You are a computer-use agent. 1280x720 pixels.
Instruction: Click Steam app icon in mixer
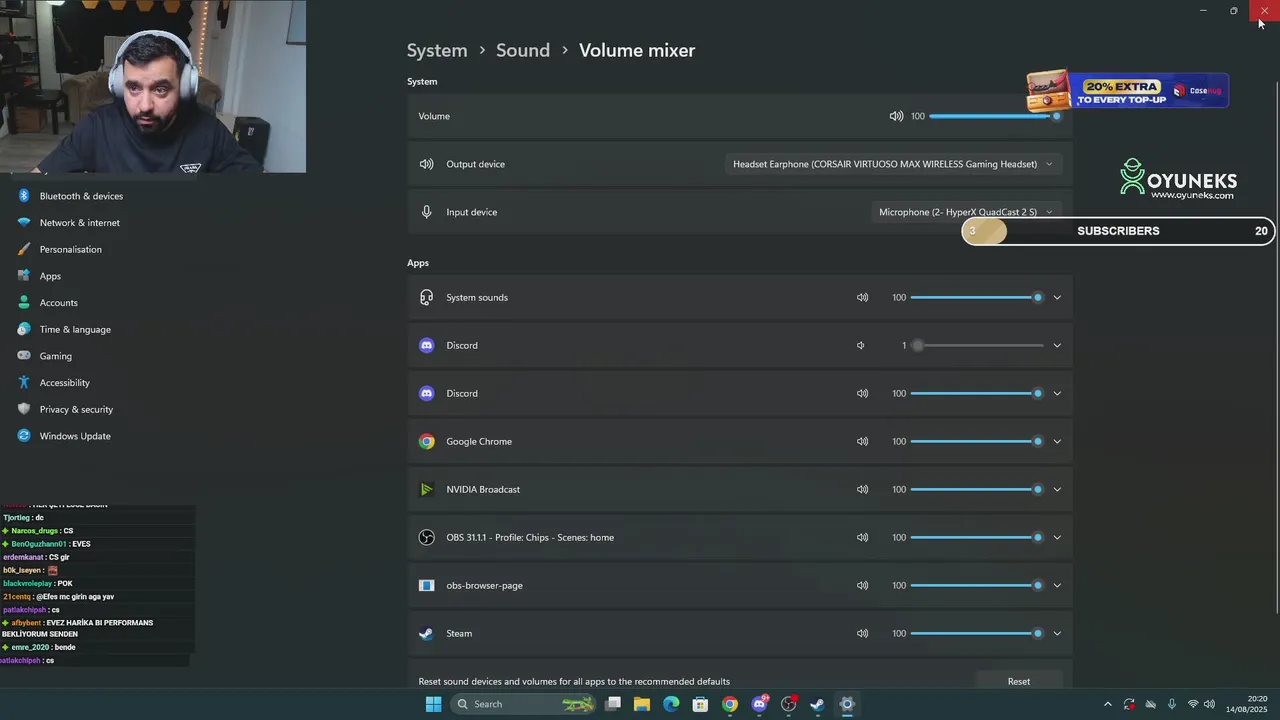click(427, 633)
